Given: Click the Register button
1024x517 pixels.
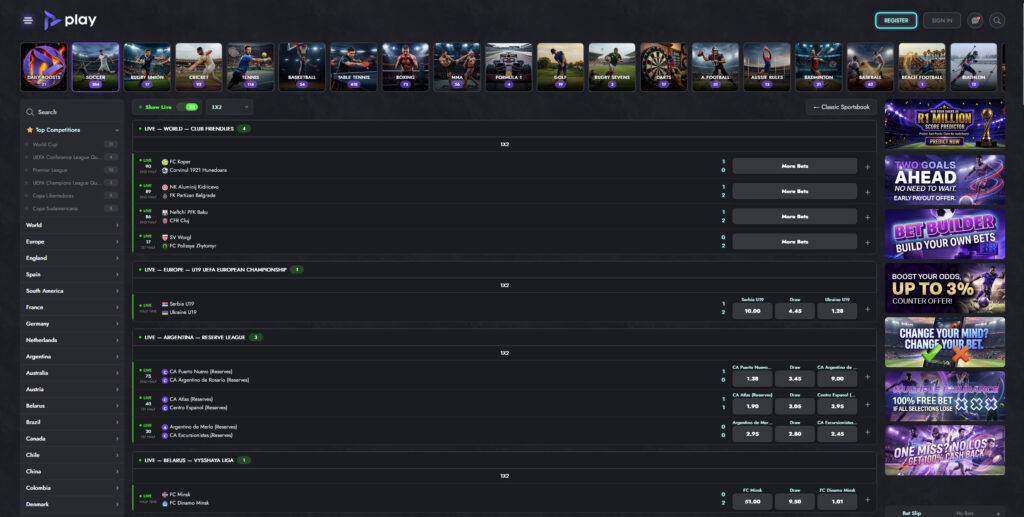Looking at the screenshot, I should [896, 20].
